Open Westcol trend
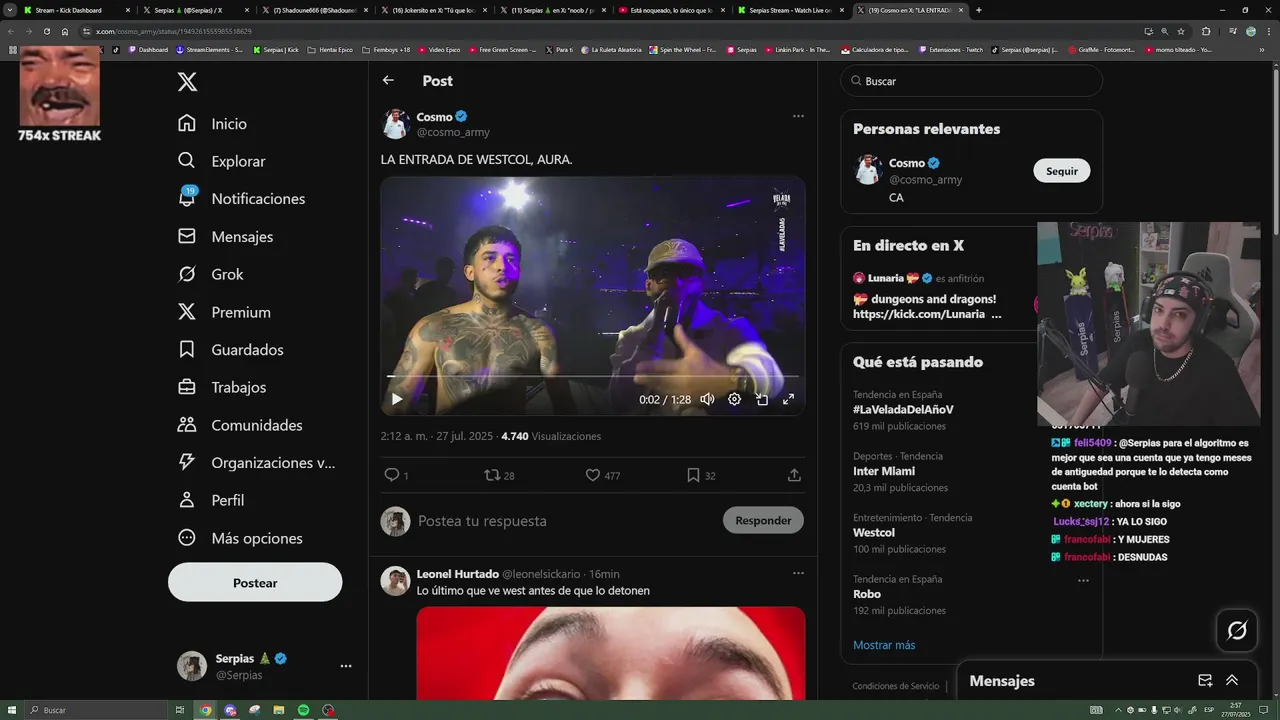The width and height of the screenshot is (1280, 720). [874, 533]
